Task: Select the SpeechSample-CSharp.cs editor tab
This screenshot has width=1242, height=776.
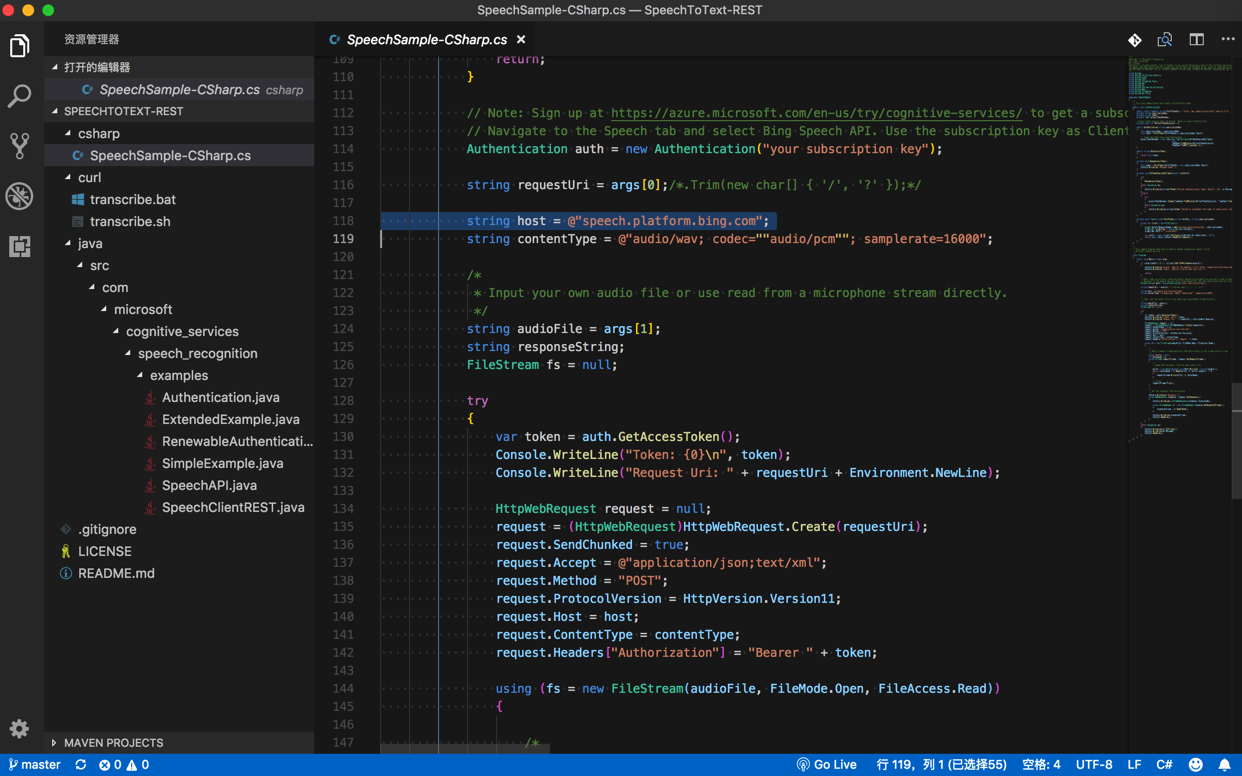Action: click(x=426, y=40)
